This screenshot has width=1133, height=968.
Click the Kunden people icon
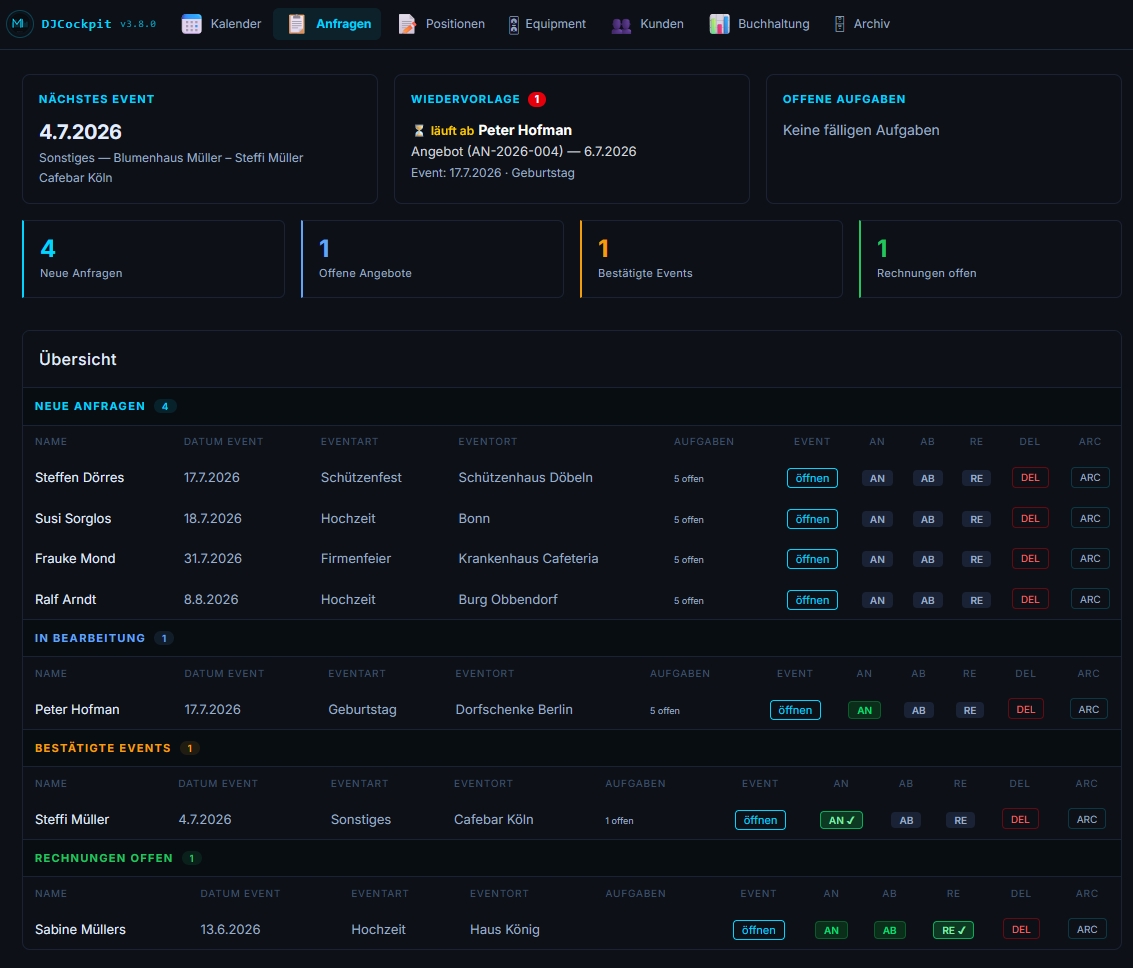[621, 25]
